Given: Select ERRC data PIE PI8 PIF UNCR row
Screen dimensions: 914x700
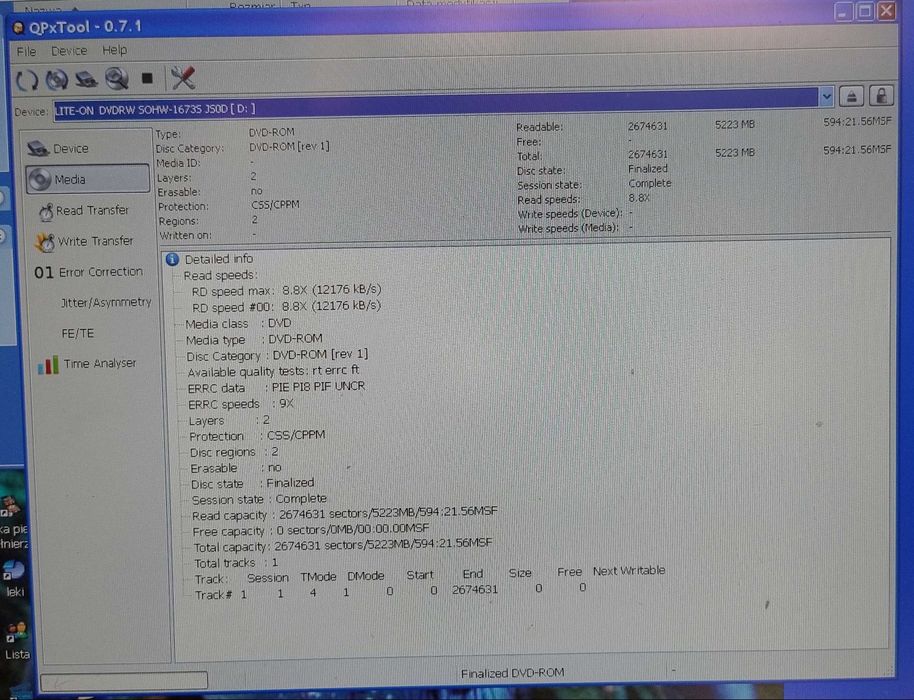Looking at the screenshot, I should [276, 387].
